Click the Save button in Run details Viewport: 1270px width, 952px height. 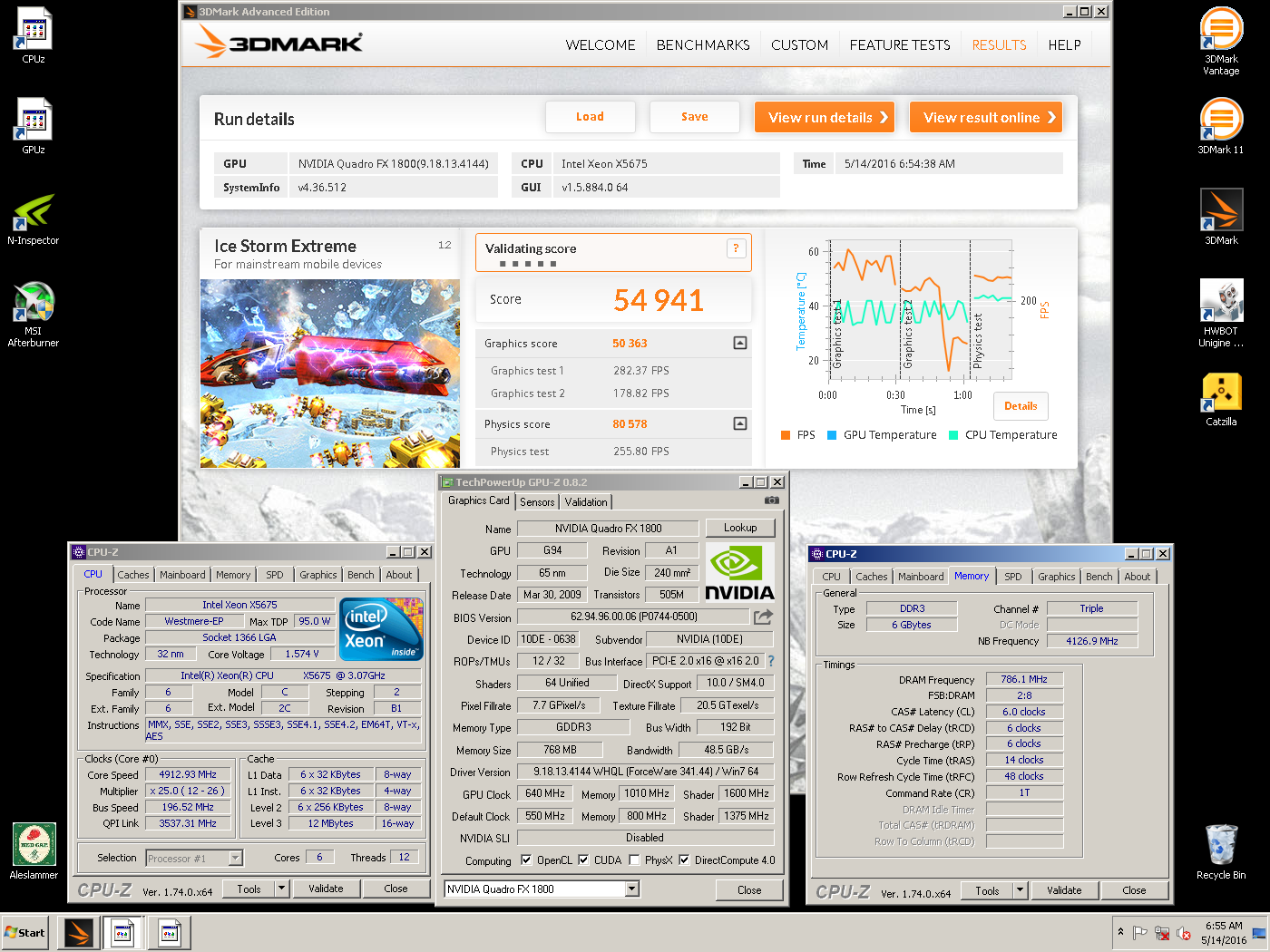695,117
